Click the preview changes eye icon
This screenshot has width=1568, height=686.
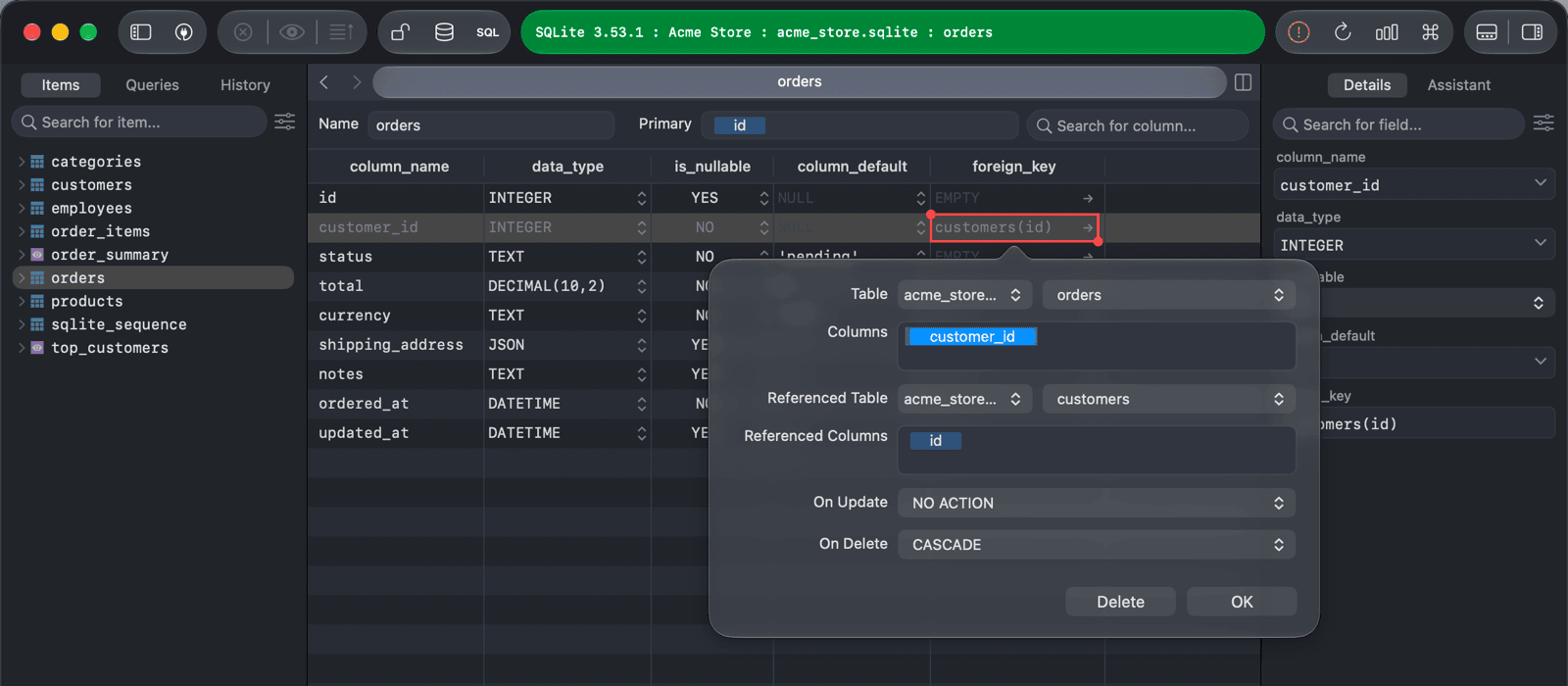pyautogui.click(x=292, y=32)
